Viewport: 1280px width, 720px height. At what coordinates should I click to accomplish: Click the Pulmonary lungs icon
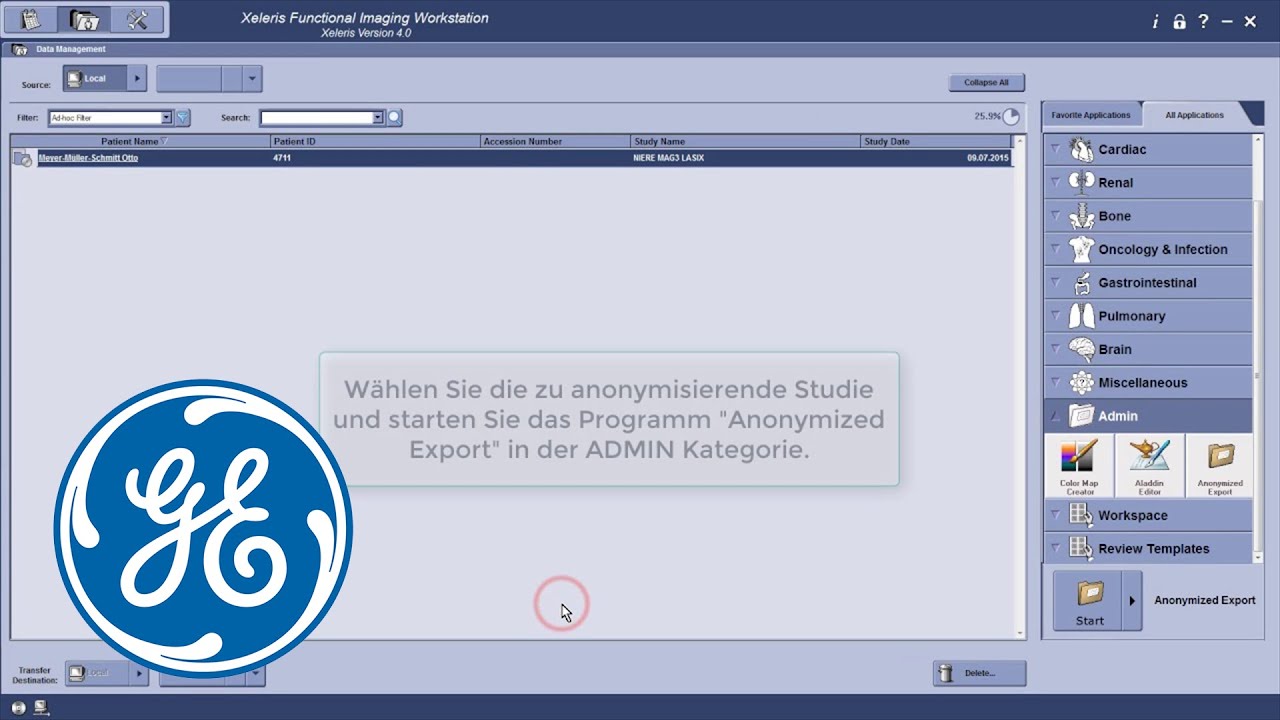(1081, 316)
